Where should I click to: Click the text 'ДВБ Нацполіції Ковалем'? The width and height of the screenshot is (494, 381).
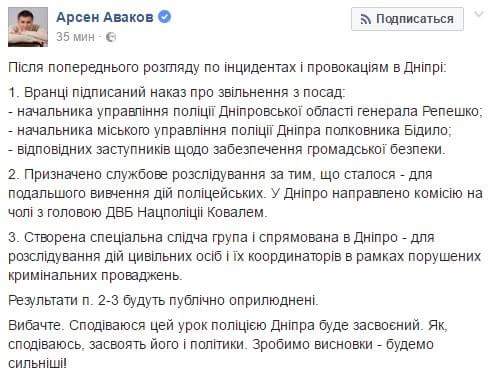pos(186,212)
